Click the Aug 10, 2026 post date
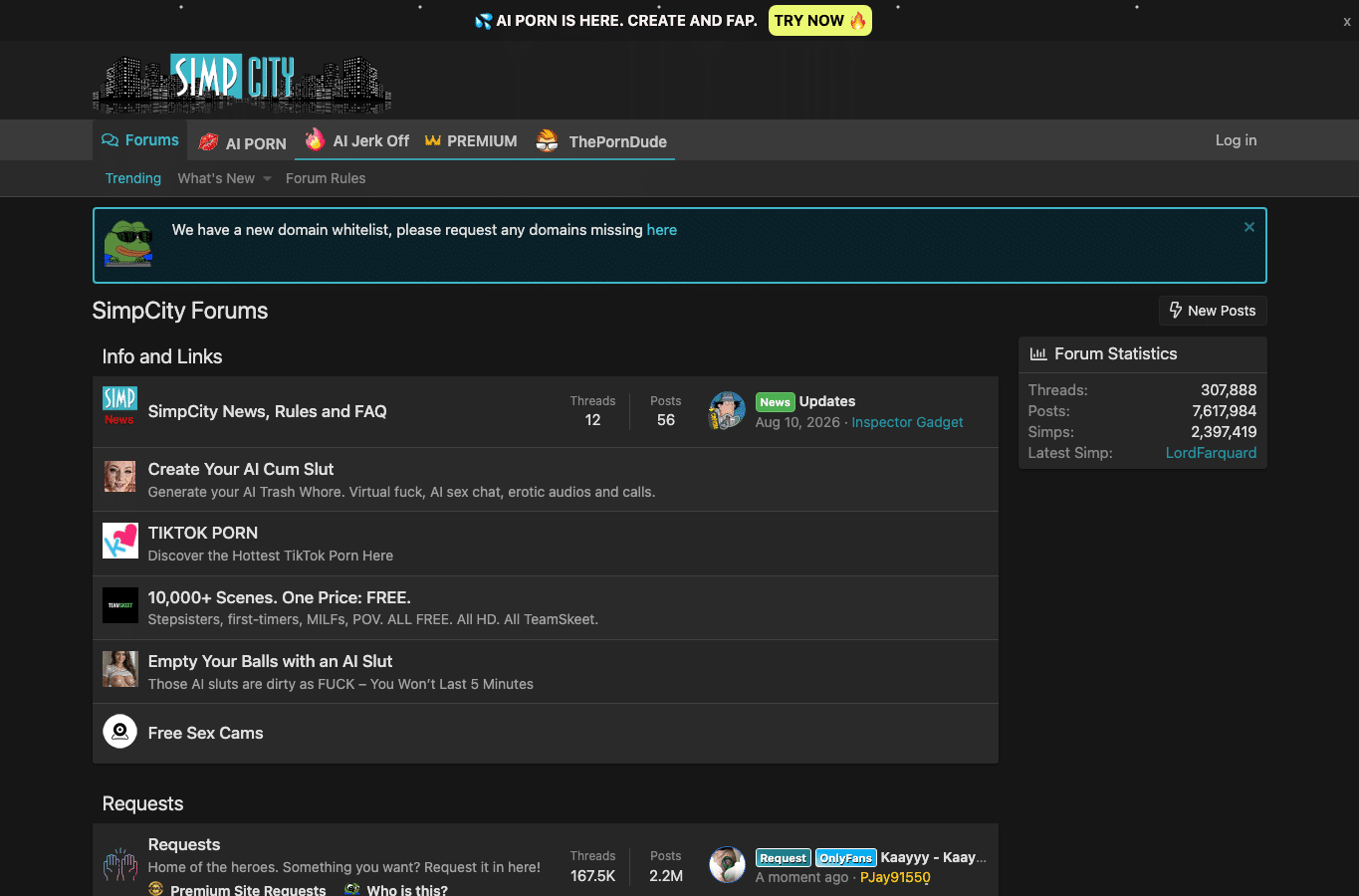 (797, 422)
